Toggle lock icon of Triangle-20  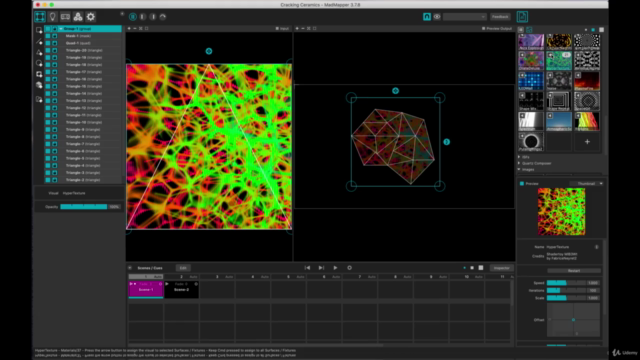55,50
